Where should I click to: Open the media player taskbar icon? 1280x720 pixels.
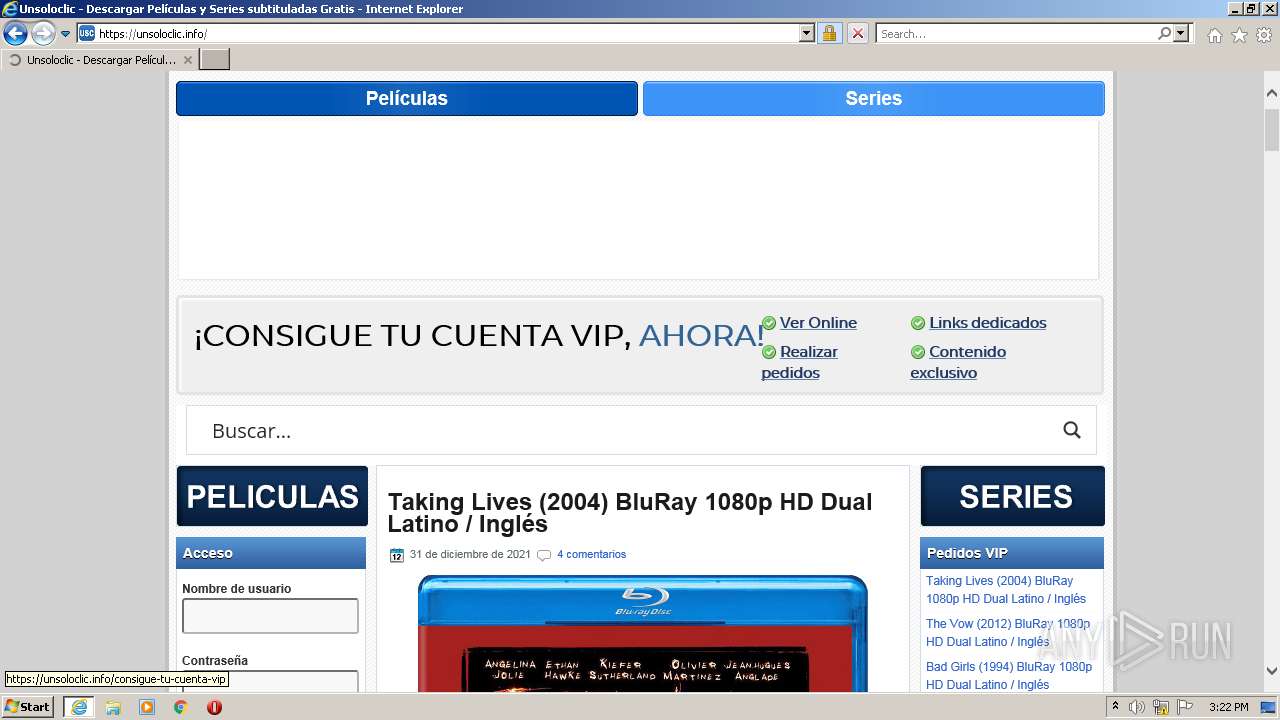coord(147,707)
